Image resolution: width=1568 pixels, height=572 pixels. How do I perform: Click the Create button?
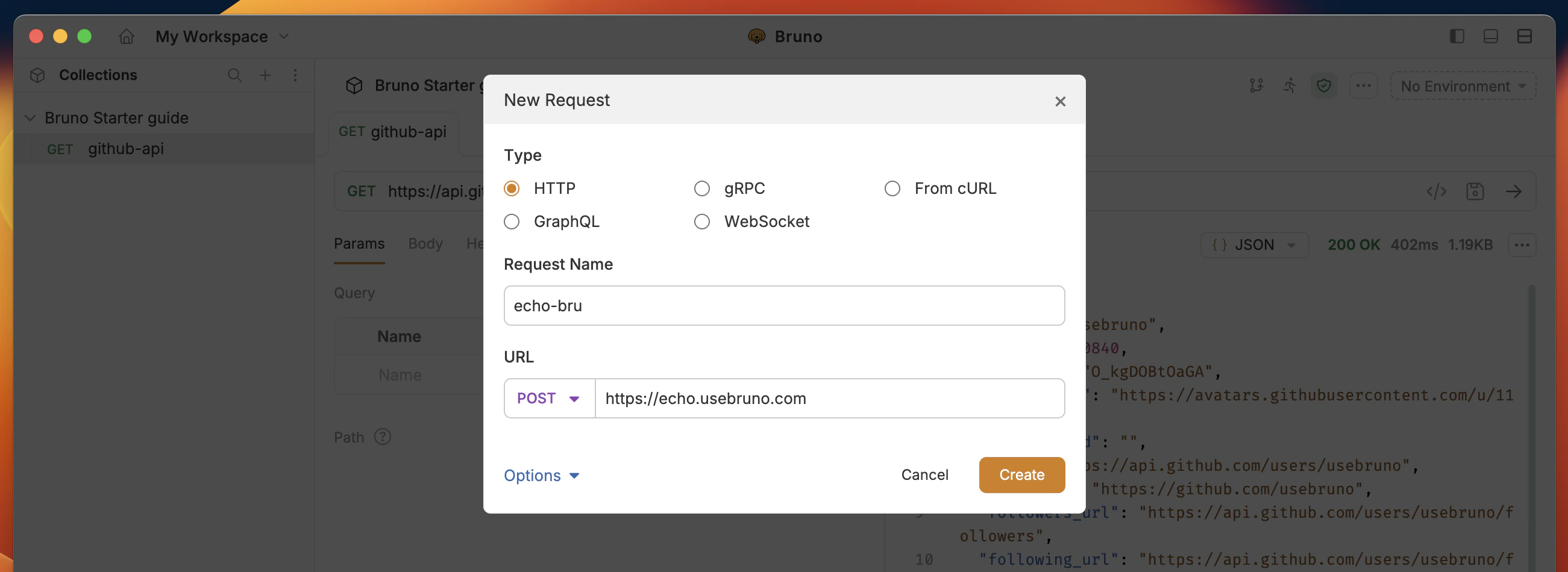(x=1021, y=474)
